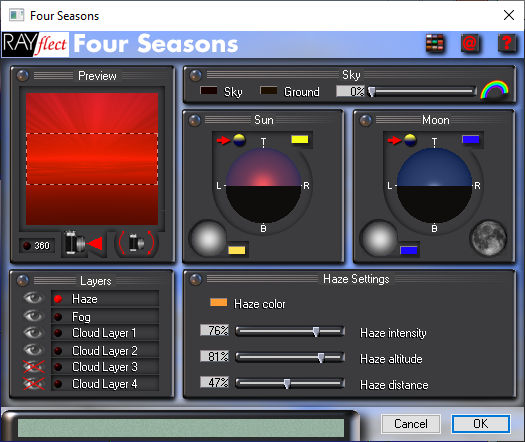The width and height of the screenshot is (525, 442).
Task: Click the Sun panel sphere knob
Action: [x=195, y=120]
